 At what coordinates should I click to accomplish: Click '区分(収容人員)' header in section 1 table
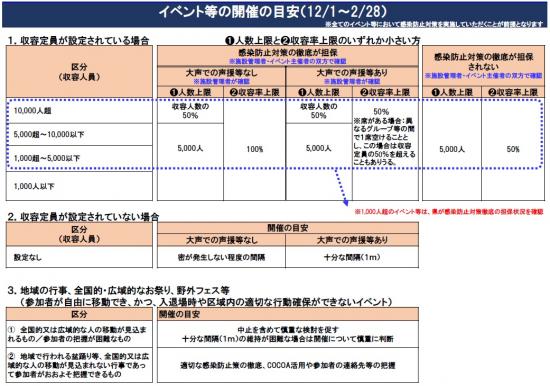(x=79, y=72)
